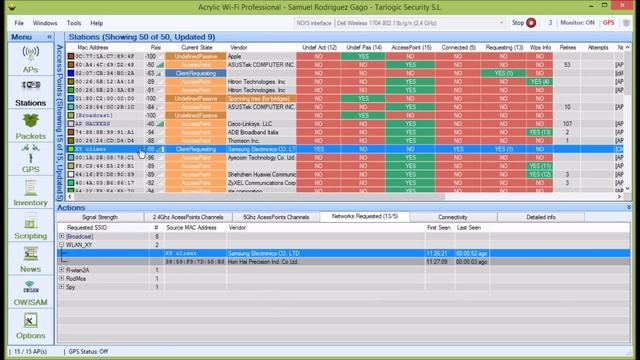Switch to Detailed info tab

[x=541, y=217]
